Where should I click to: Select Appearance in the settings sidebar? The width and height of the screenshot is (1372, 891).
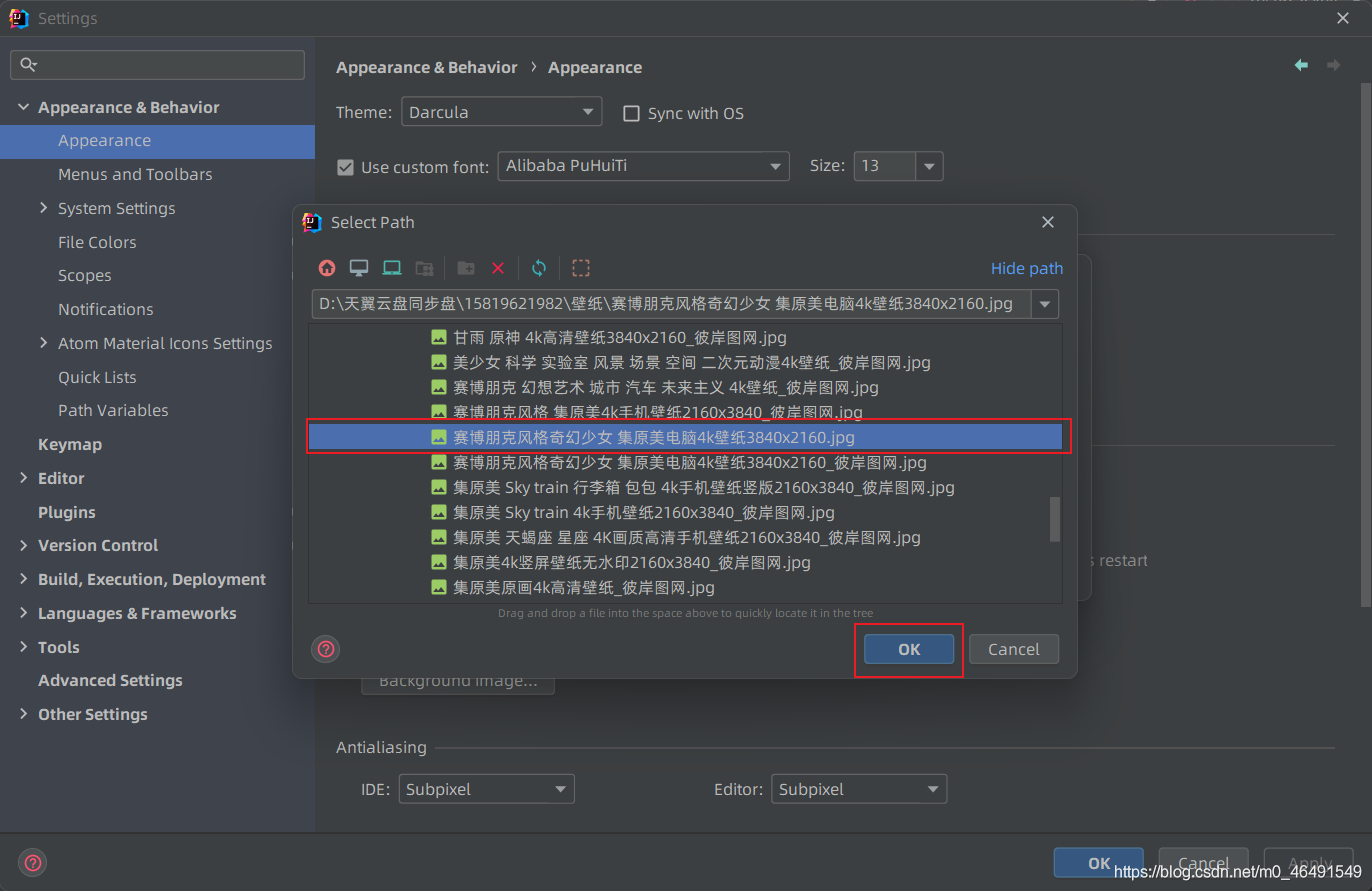click(157, 141)
